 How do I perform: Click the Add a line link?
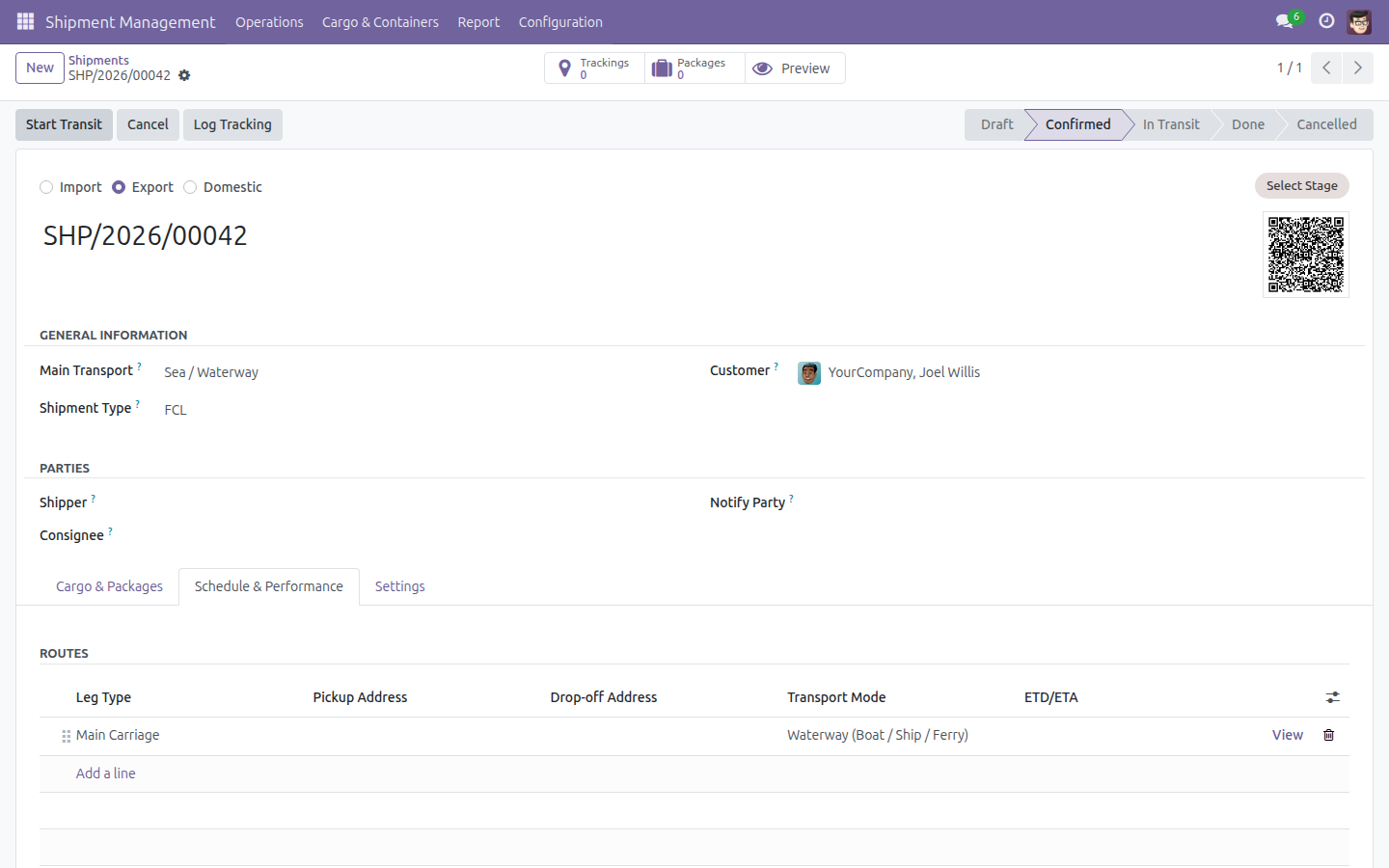106,773
